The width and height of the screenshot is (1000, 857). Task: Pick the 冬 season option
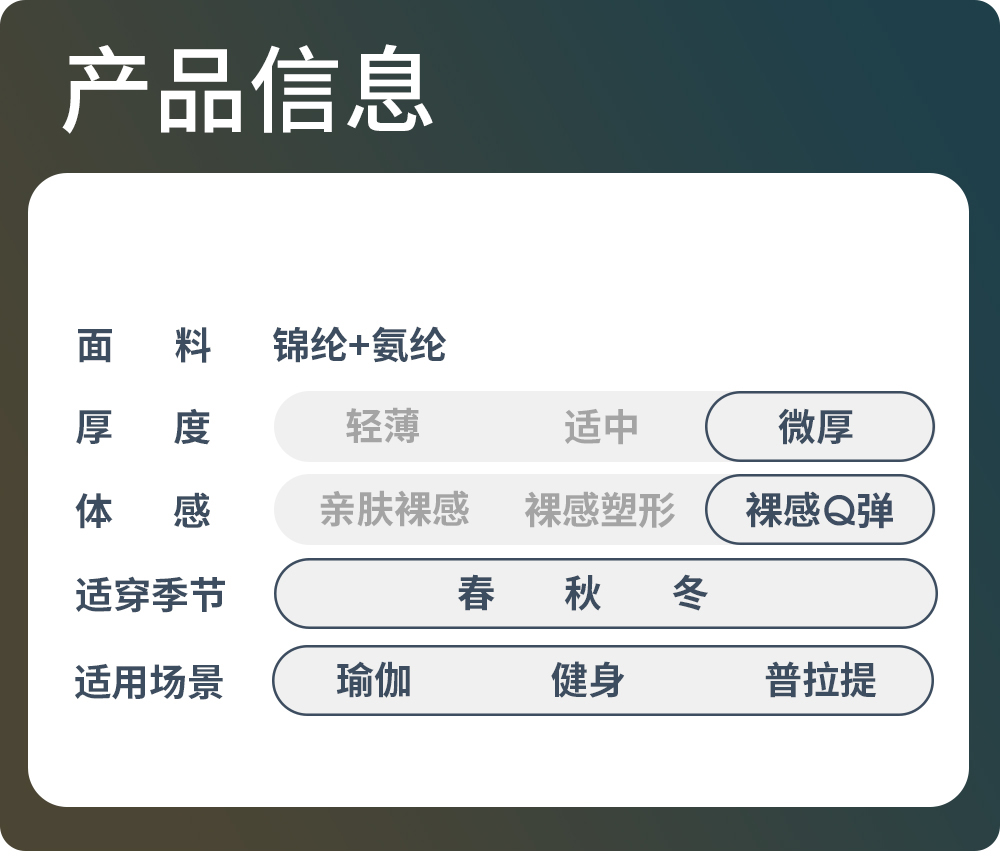tap(690, 594)
